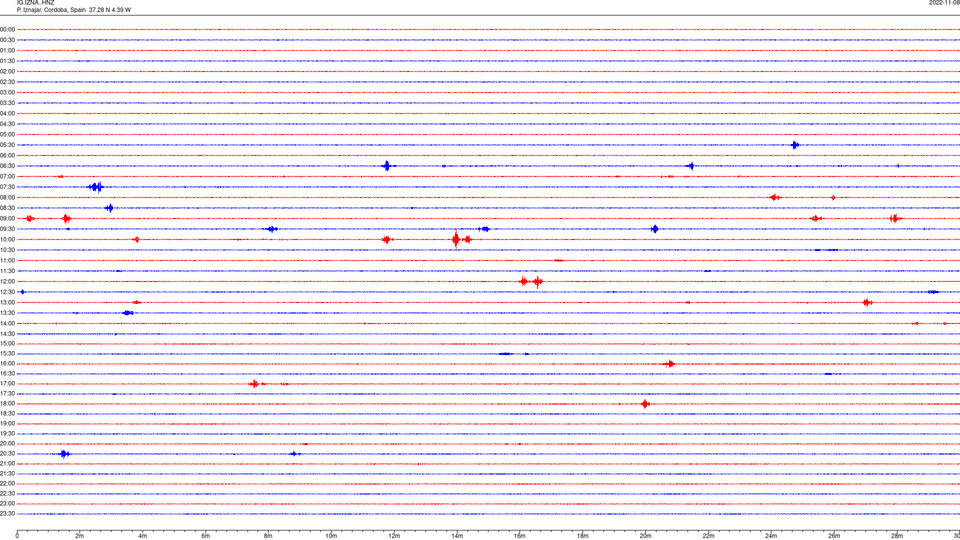This screenshot has height=540, width=960.
Task: Click the 26m tick label on the time axis
Action: click(834, 536)
